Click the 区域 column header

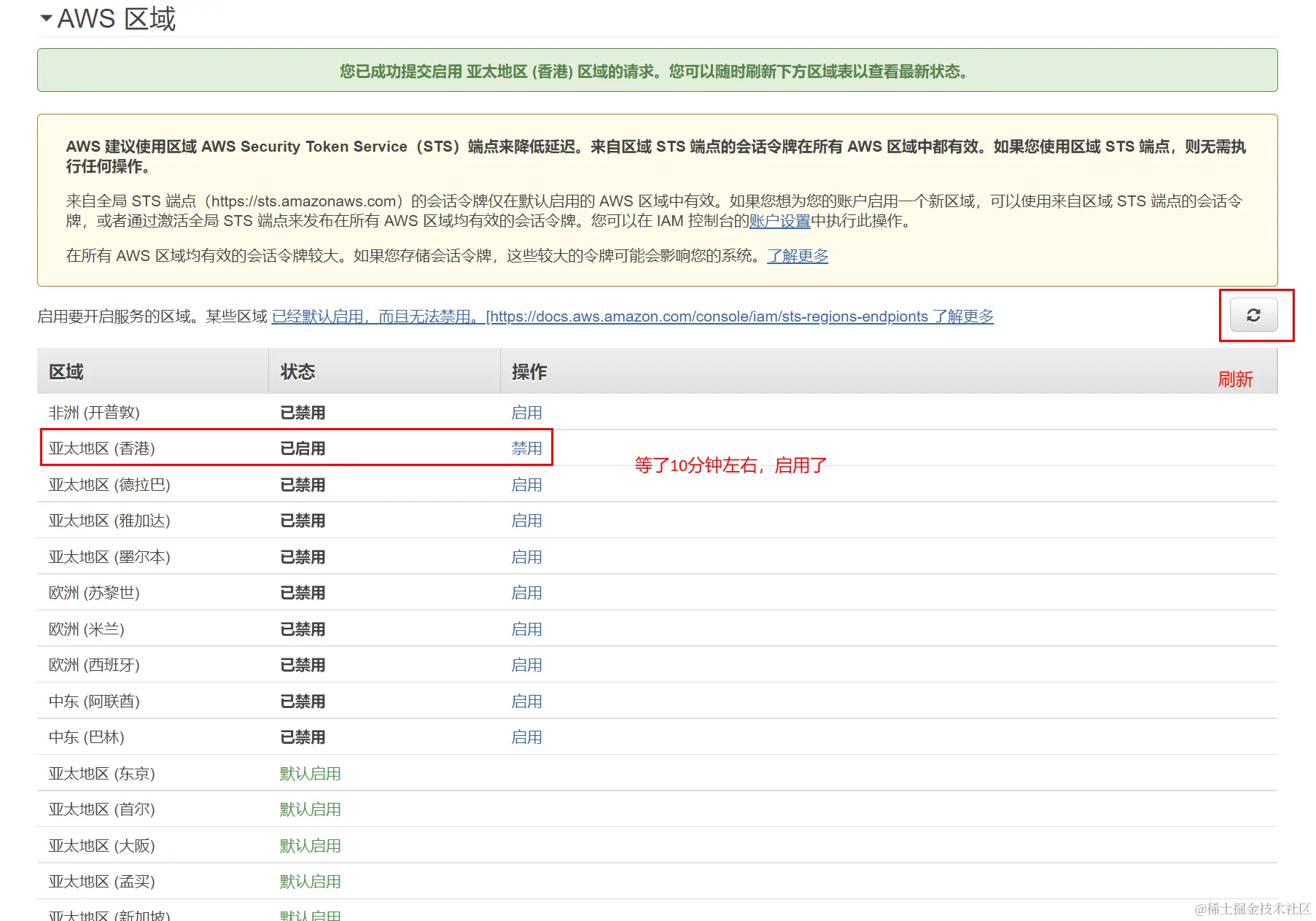tap(66, 372)
